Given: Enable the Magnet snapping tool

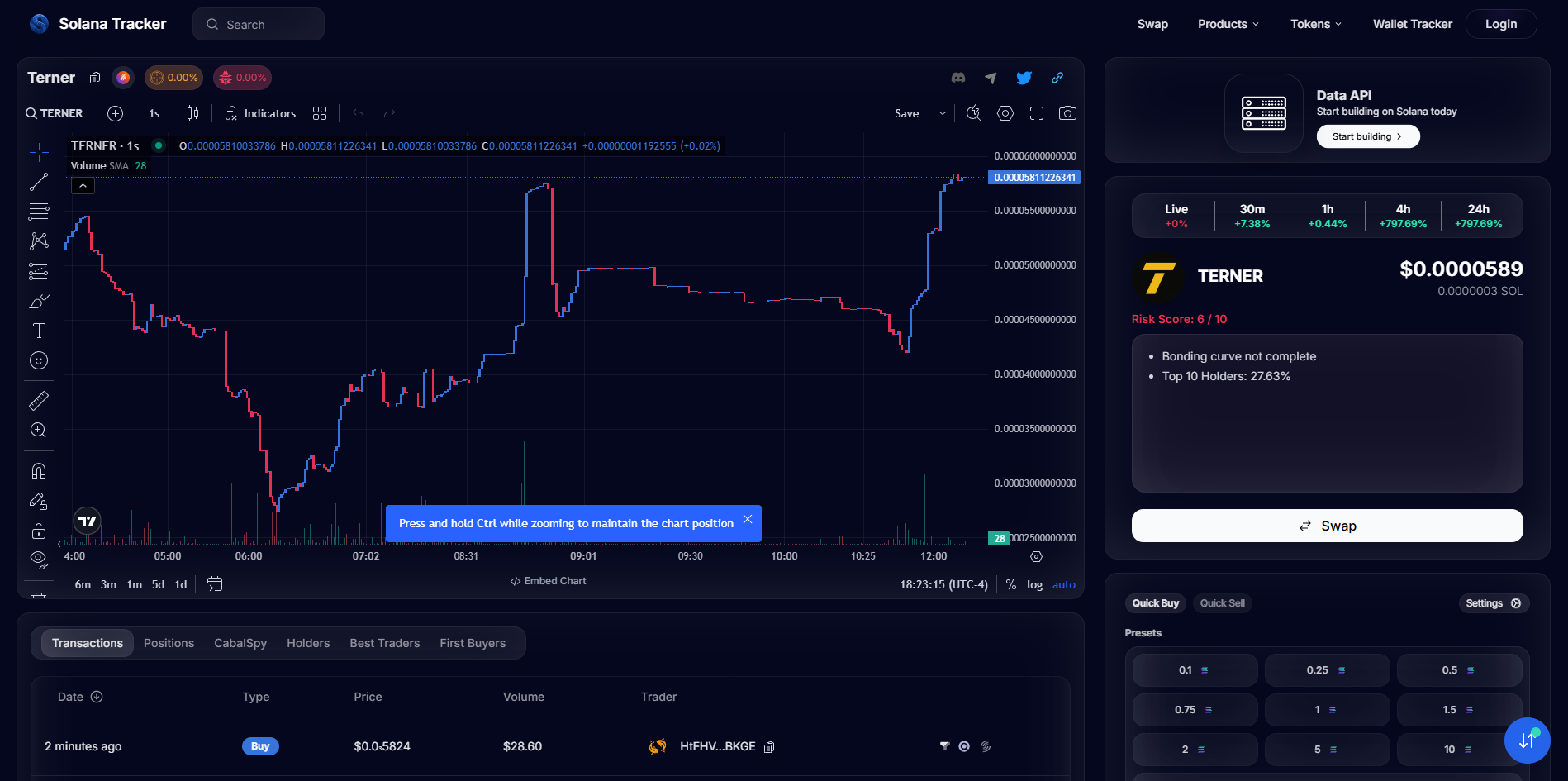Looking at the screenshot, I should point(38,470).
